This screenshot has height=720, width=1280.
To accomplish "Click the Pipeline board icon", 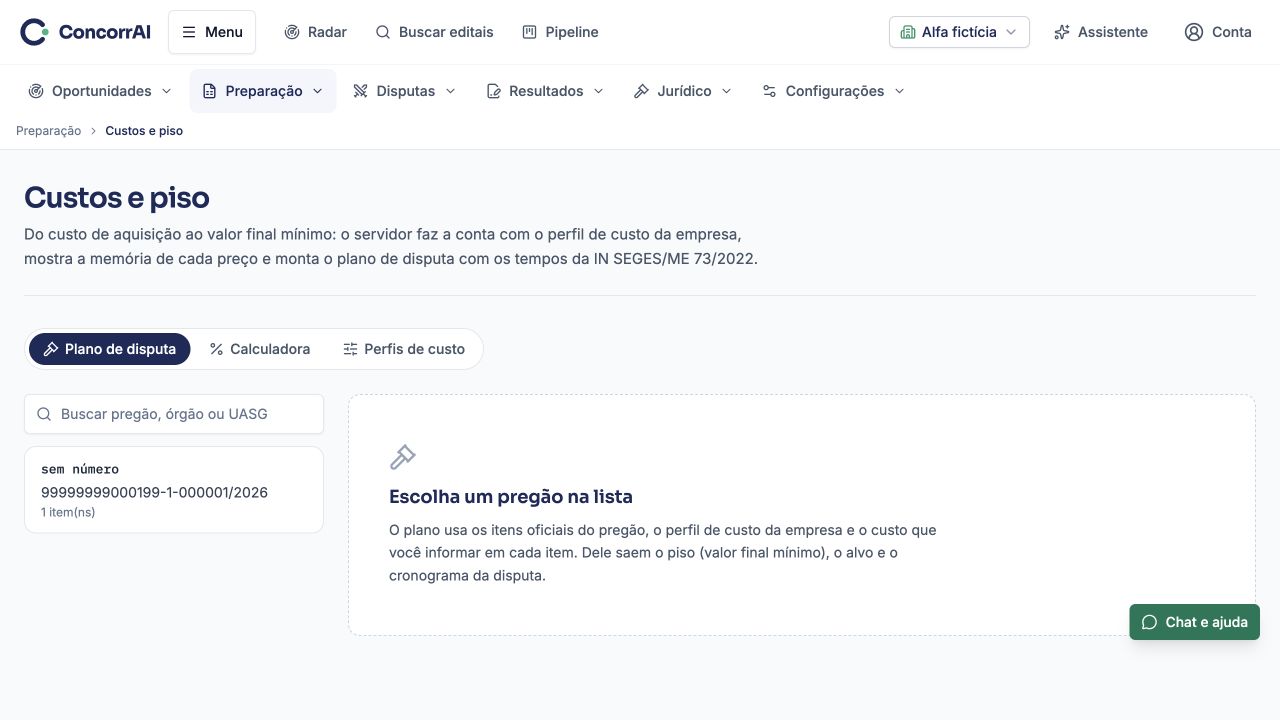I will point(530,32).
